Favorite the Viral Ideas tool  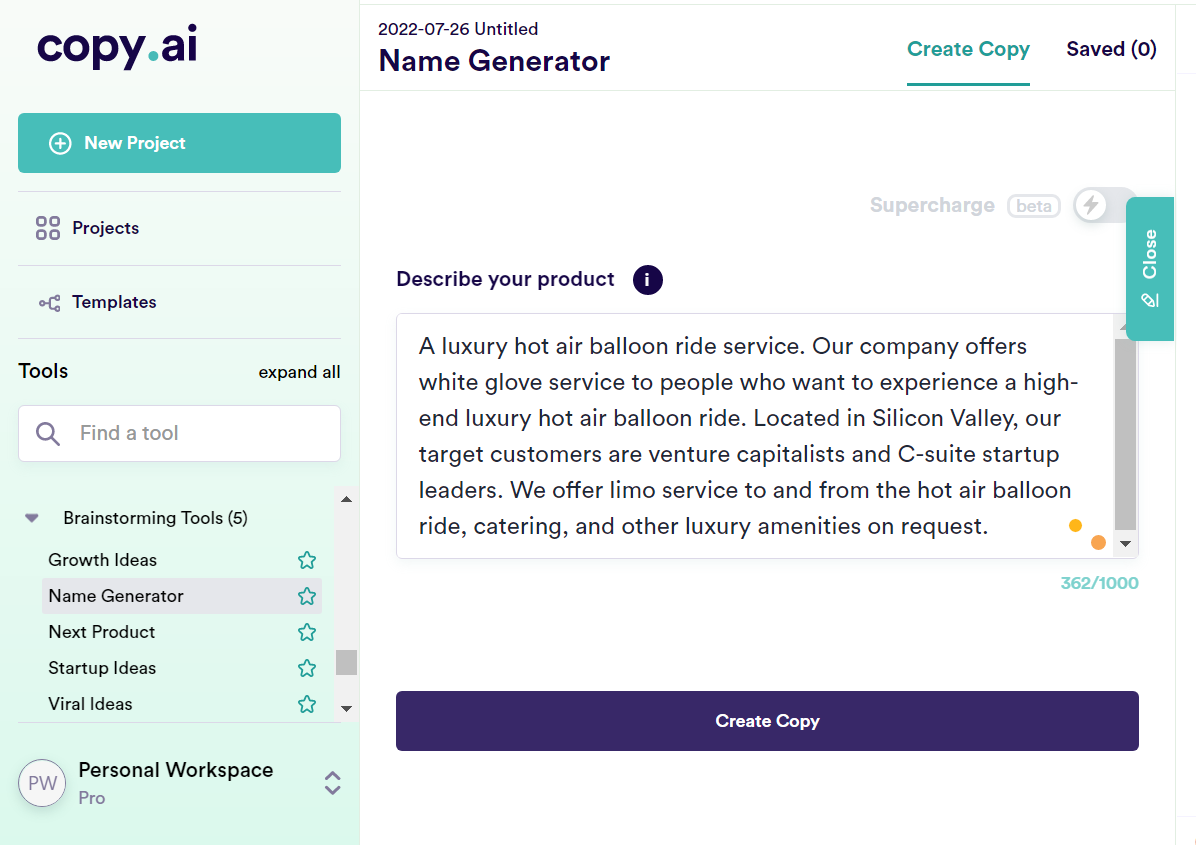click(x=307, y=704)
